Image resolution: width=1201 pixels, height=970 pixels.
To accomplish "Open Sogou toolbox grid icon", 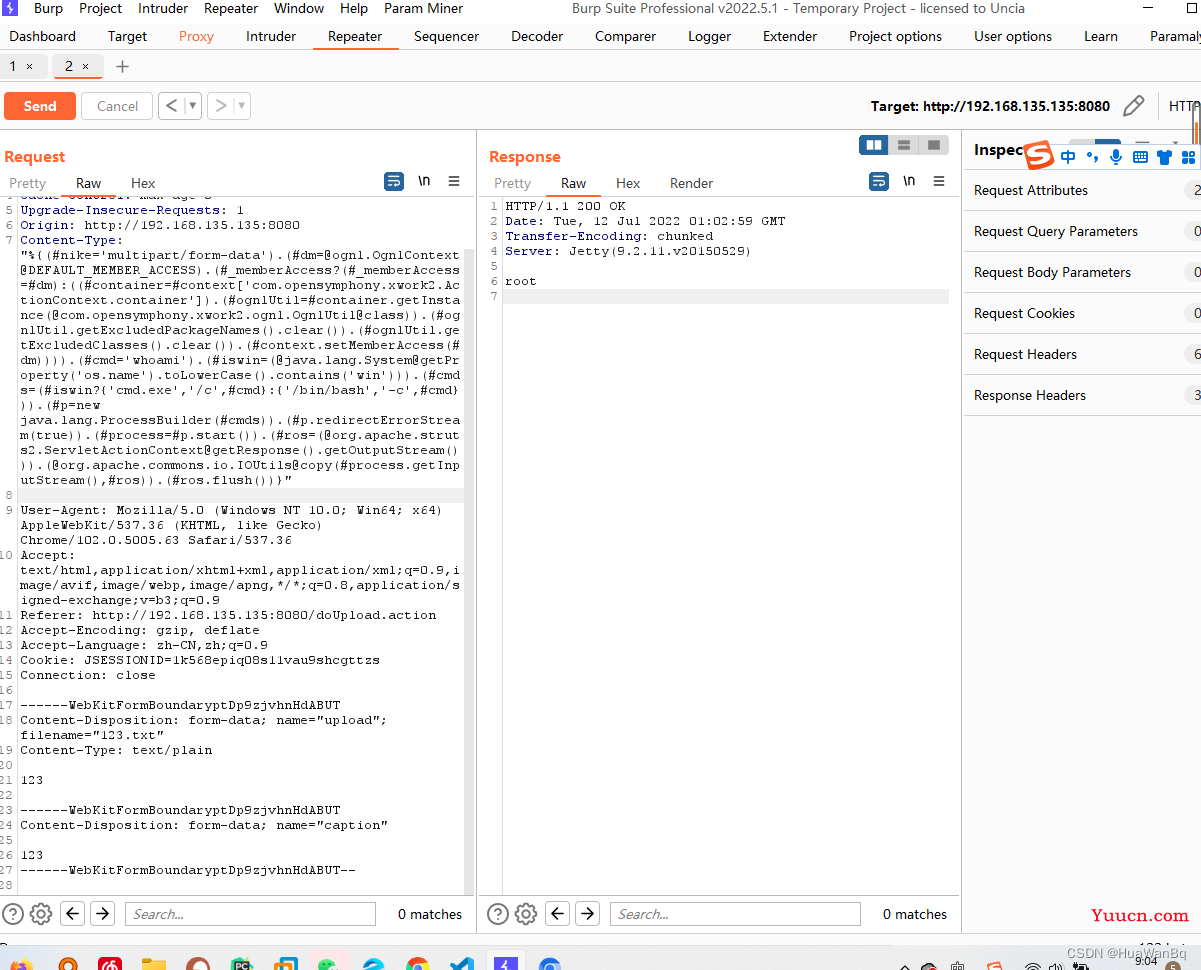I will point(1188,157).
